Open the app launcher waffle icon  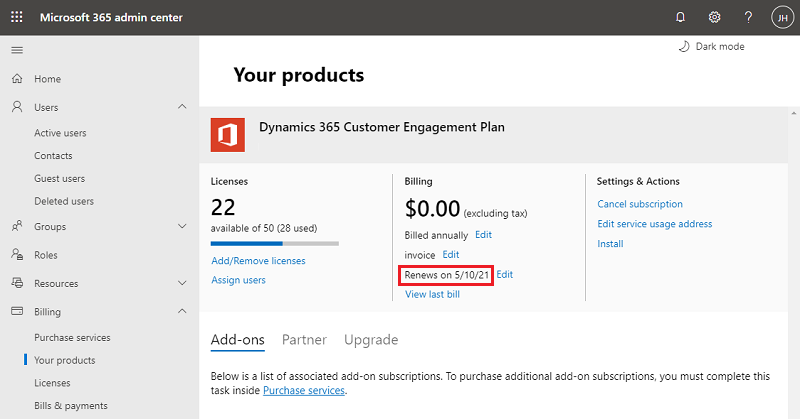coord(17,17)
